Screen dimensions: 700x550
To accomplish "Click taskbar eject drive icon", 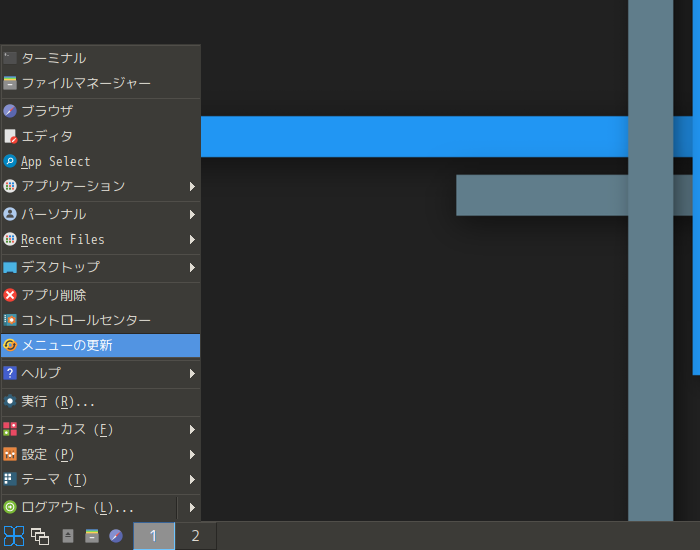I will 68,536.
